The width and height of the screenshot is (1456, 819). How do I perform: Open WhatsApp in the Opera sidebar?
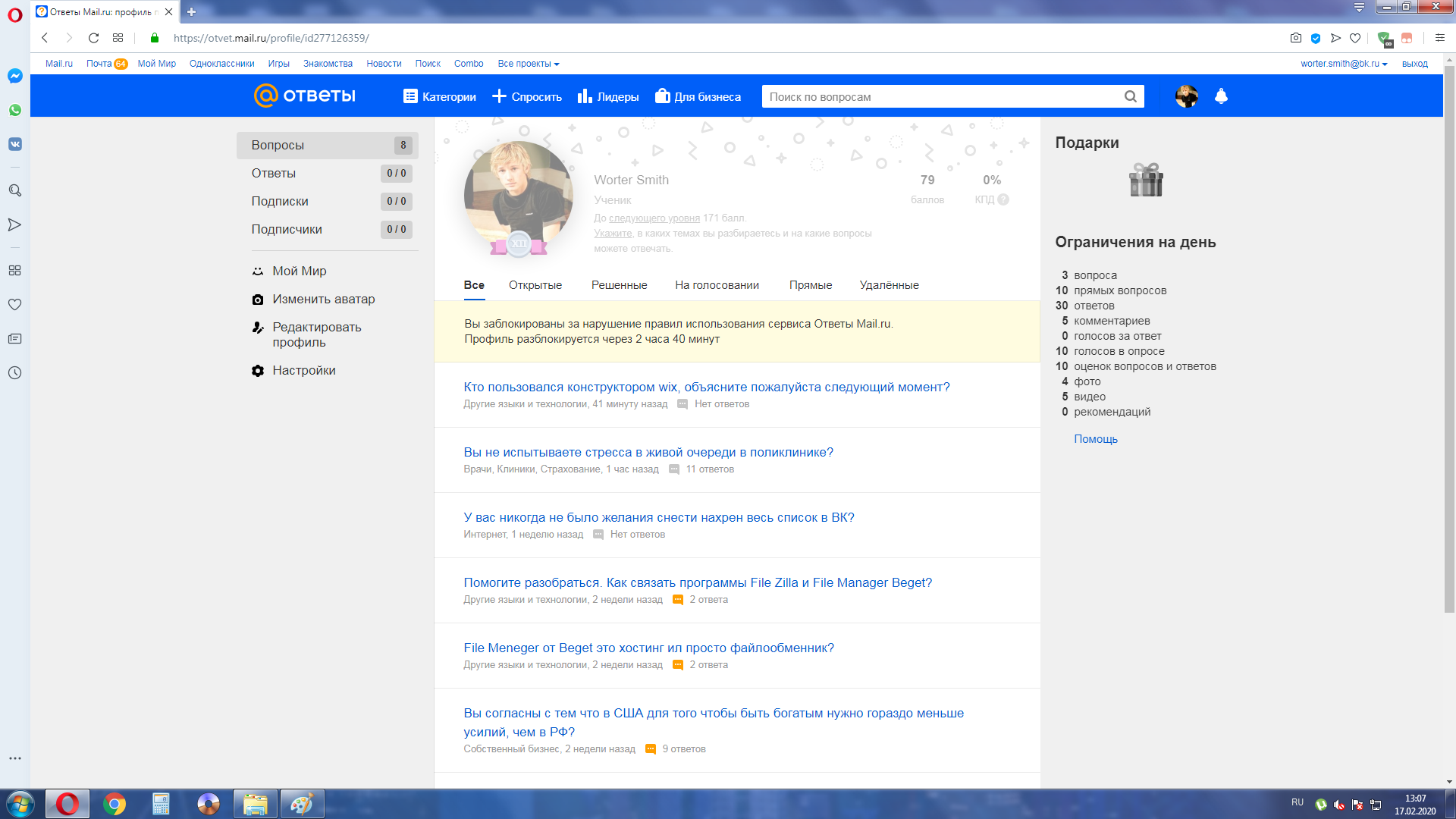15,110
